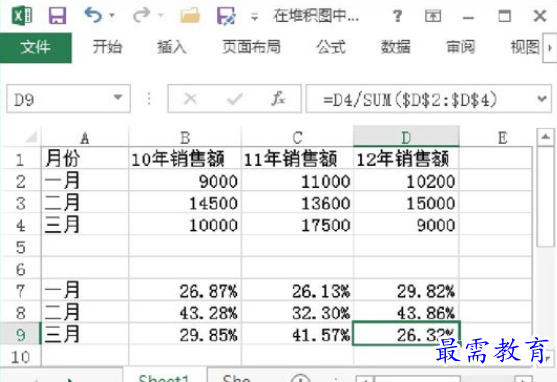The height and width of the screenshot is (382, 557).
Task: Select cell containing 32.30%
Action: tap(297, 312)
